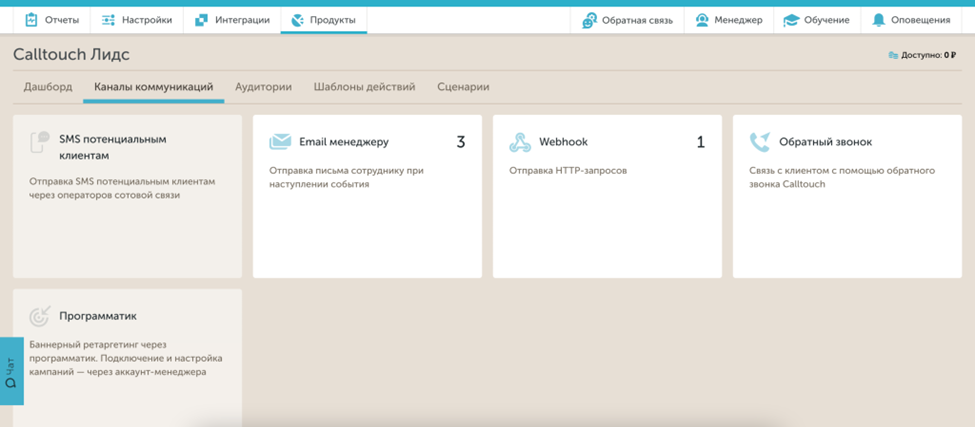
Task: Open the Обратный звонок card title
Action: tap(826, 142)
